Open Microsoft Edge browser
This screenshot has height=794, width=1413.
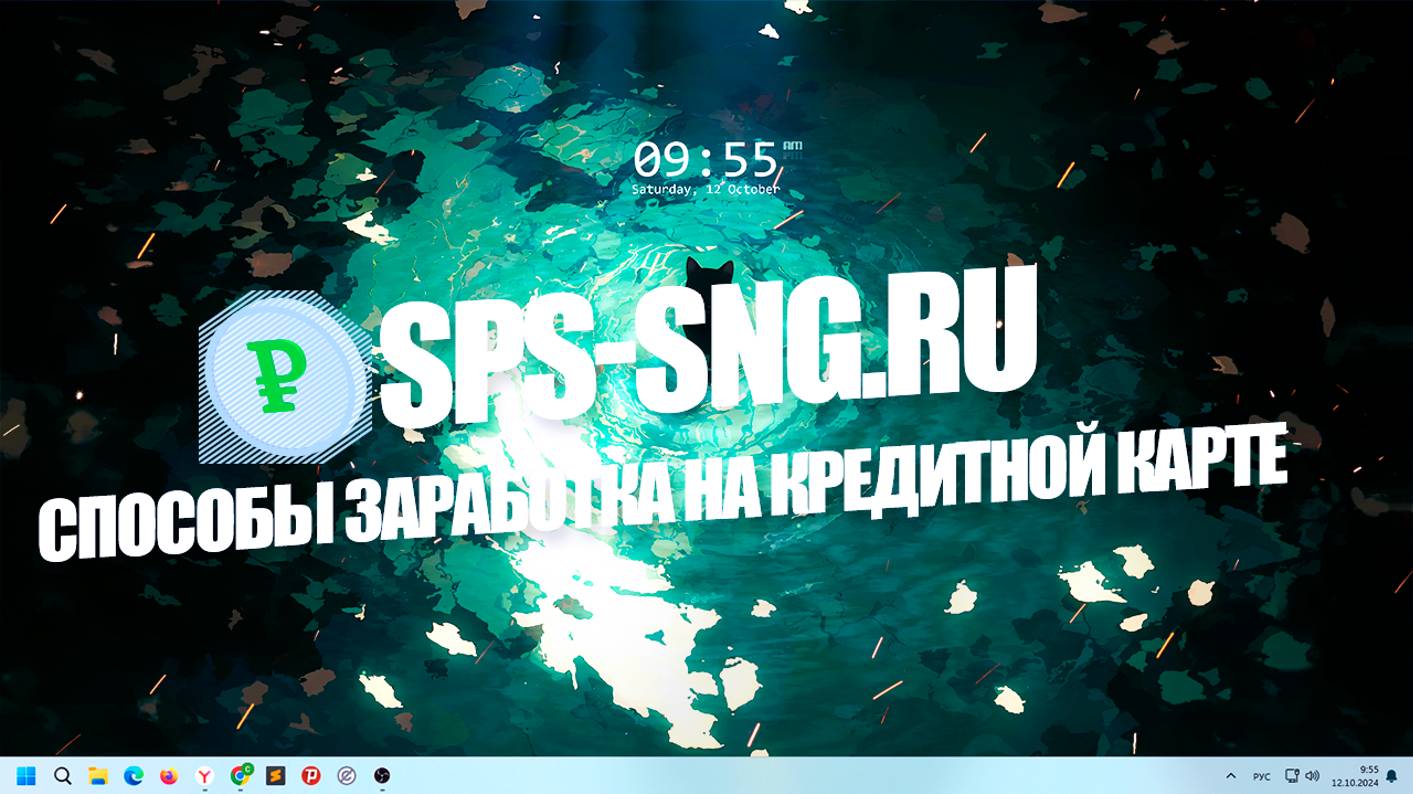(x=133, y=775)
